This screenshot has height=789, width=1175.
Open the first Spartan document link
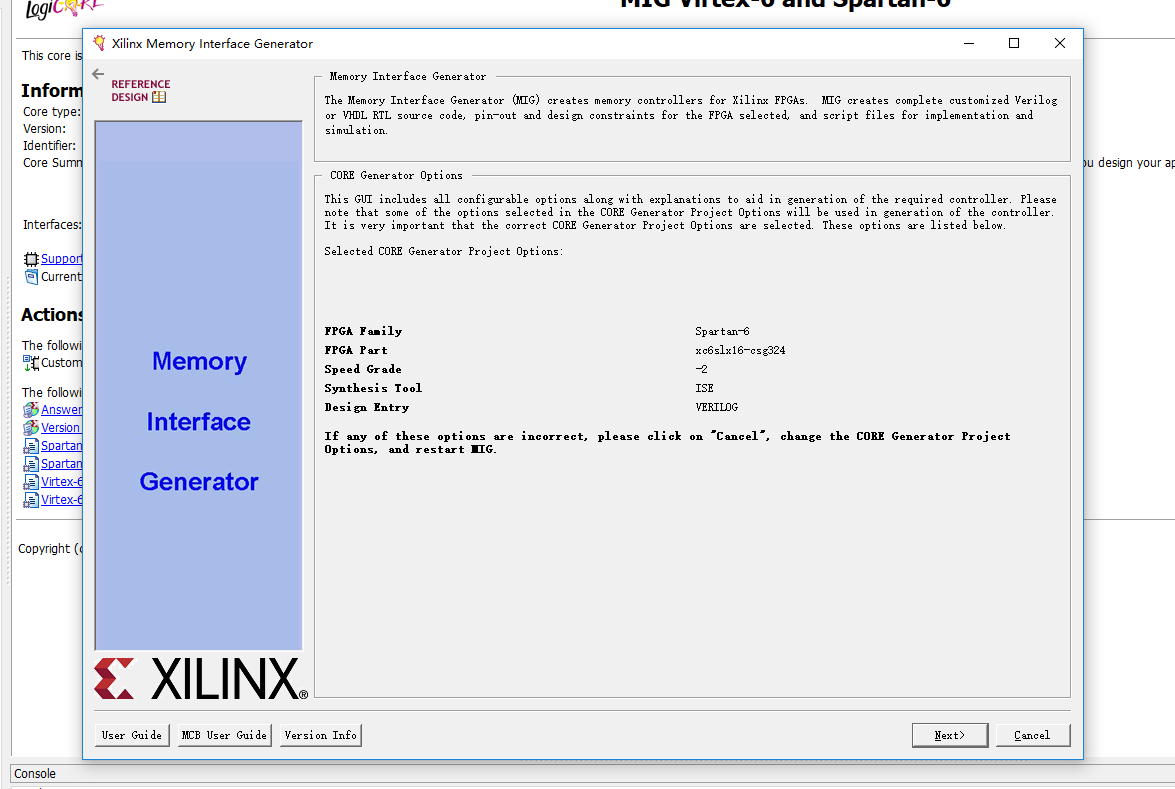coord(61,446)
